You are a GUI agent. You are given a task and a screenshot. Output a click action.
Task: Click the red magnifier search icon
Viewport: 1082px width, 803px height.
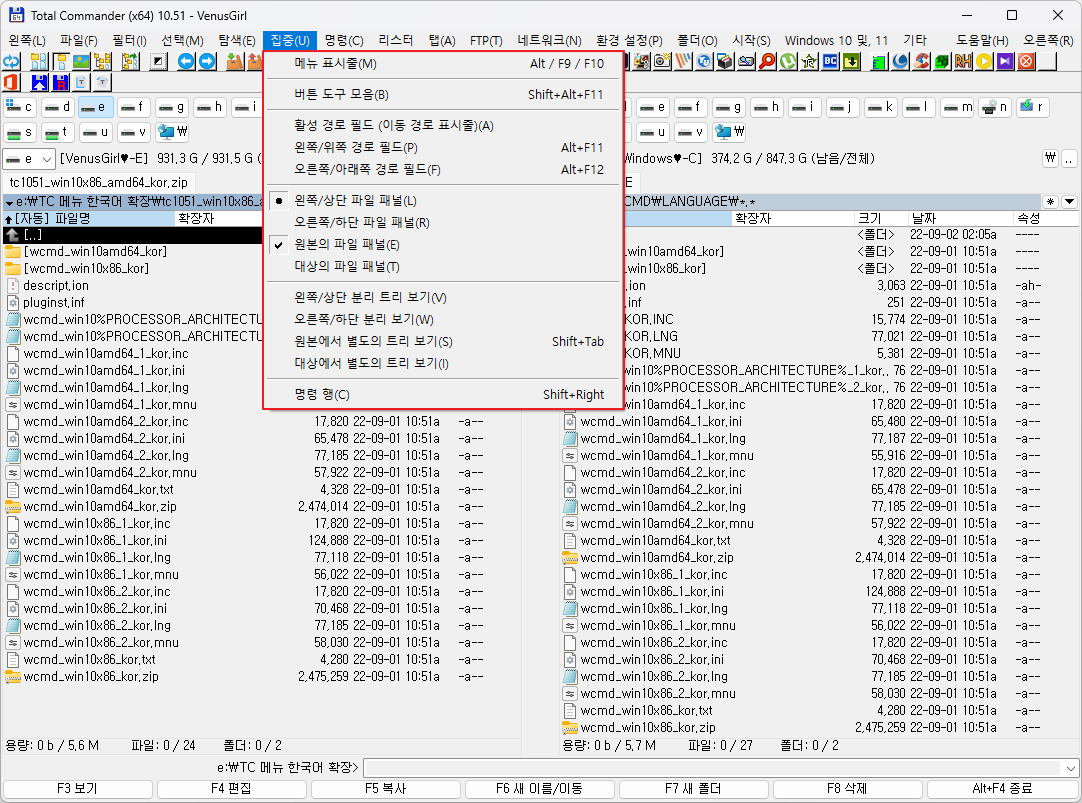(767, 62)
